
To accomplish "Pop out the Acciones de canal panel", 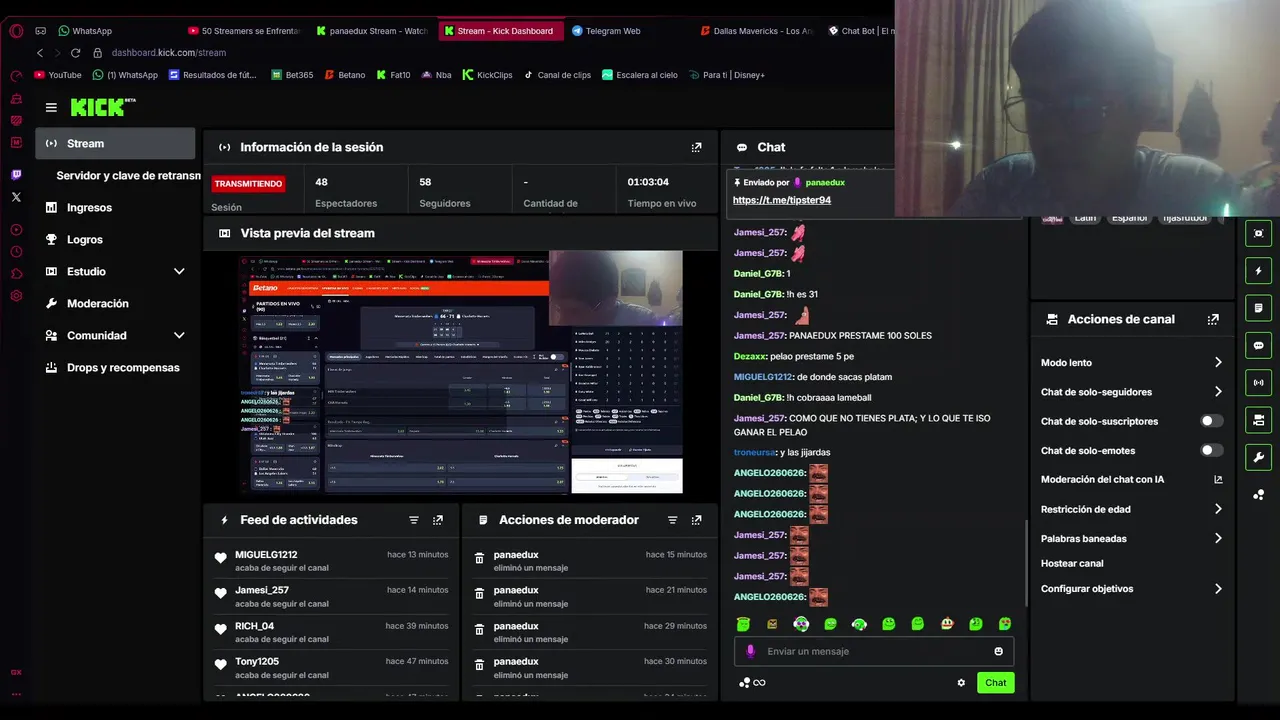I will [x=1213, y=319].
